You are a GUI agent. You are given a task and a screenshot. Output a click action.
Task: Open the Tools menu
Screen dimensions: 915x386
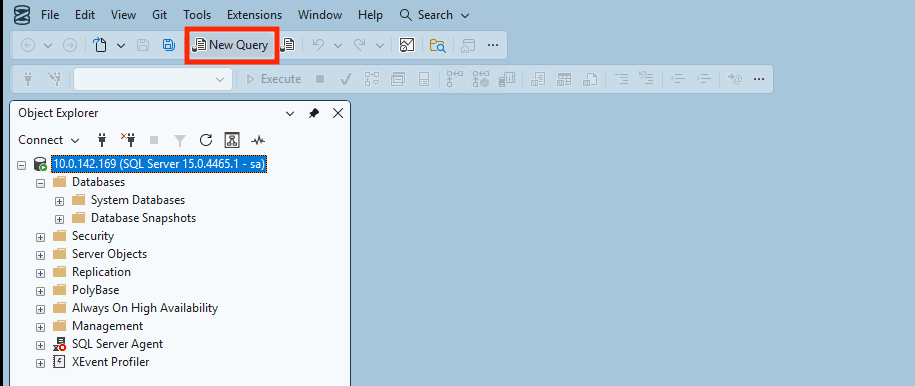coord(197,15)
